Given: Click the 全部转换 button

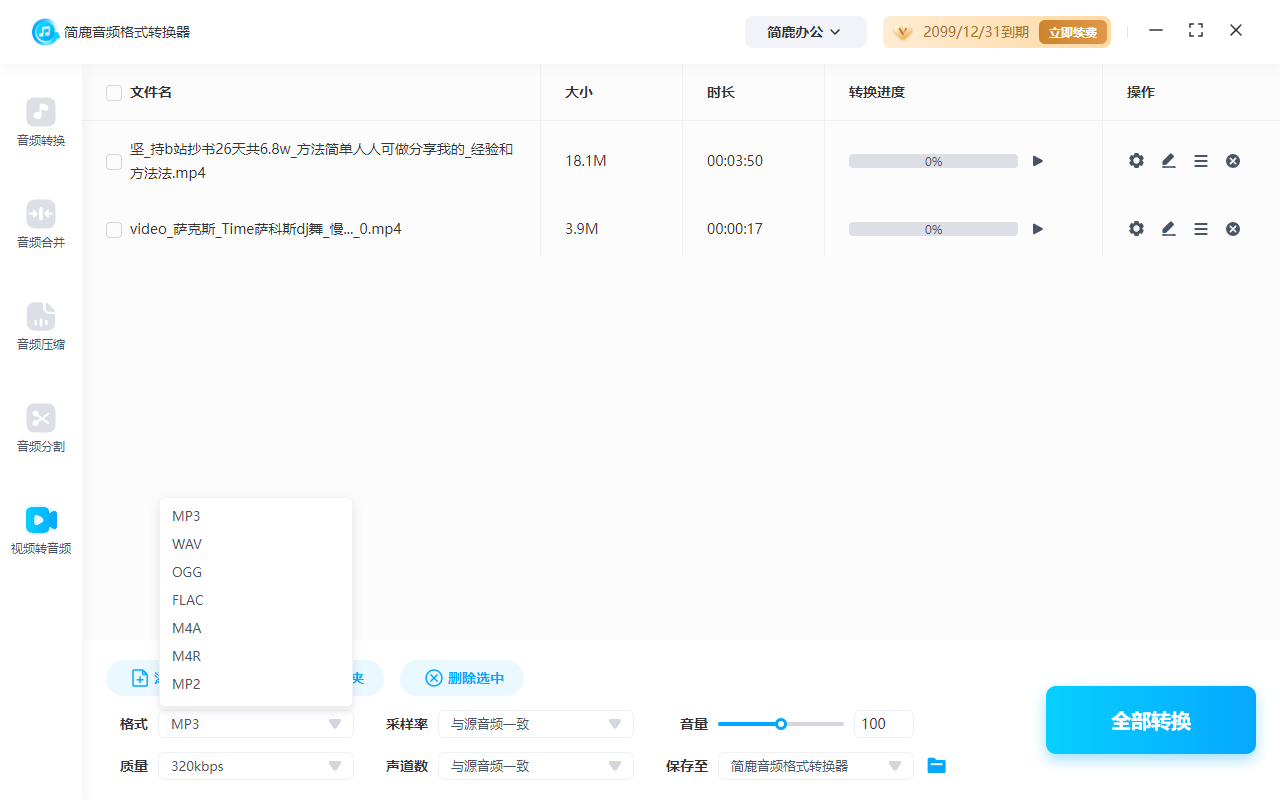Looking at the screenshot, I should point(1150,719).
